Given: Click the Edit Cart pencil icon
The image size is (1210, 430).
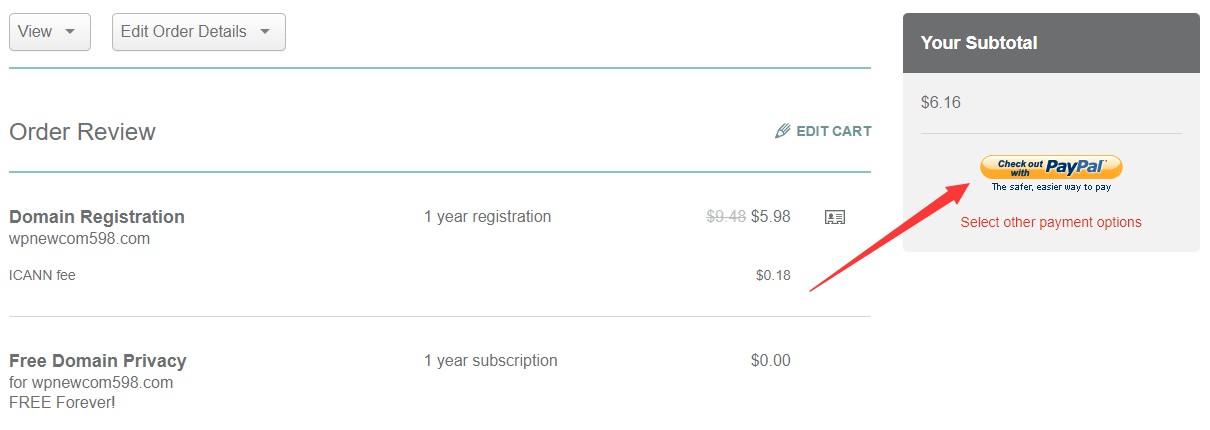Looking at the screenshot, I should point(783,131).
